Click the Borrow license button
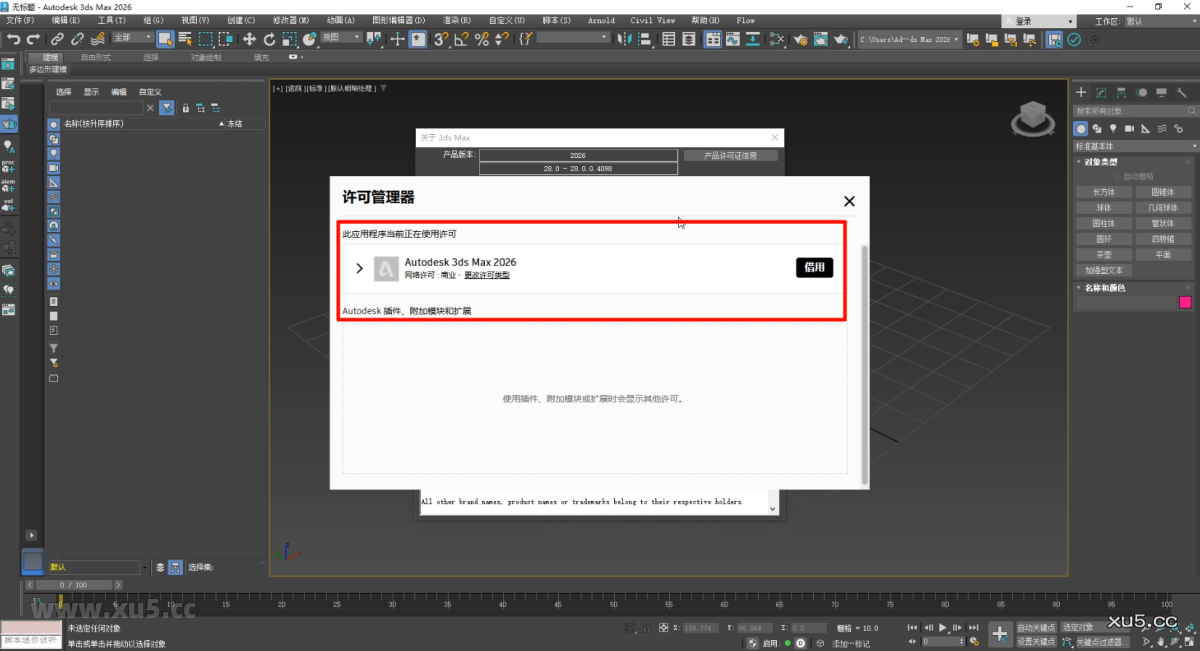This screenshot has height=651, width=1200. [814, 267]
